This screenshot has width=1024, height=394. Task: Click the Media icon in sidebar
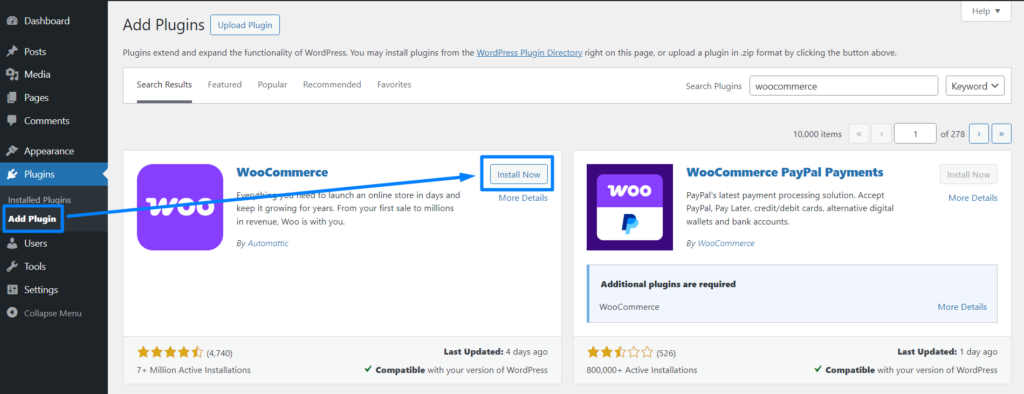12,74
